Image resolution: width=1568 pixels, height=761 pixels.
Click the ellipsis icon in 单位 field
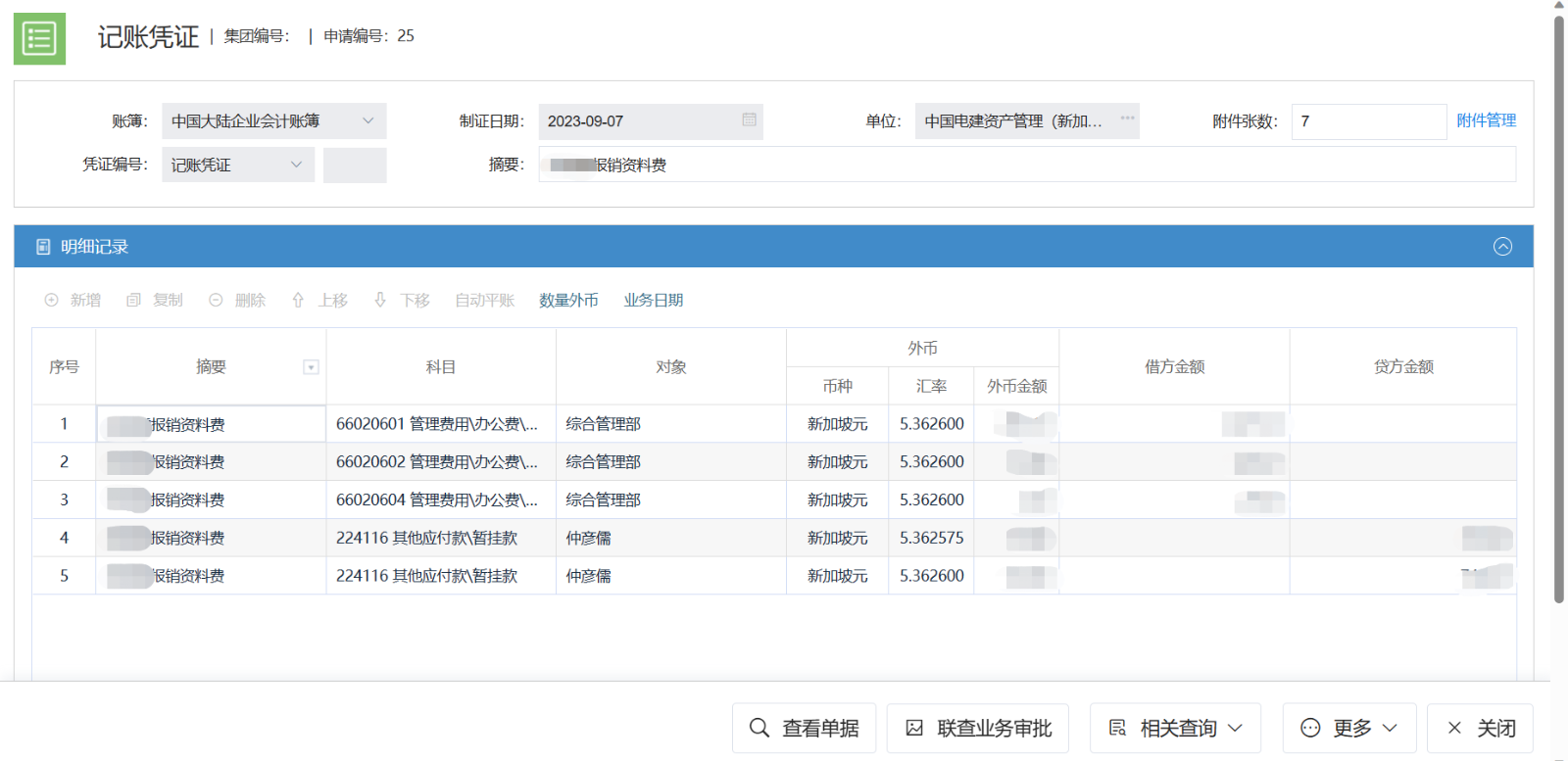click(x=1127, y=119)
